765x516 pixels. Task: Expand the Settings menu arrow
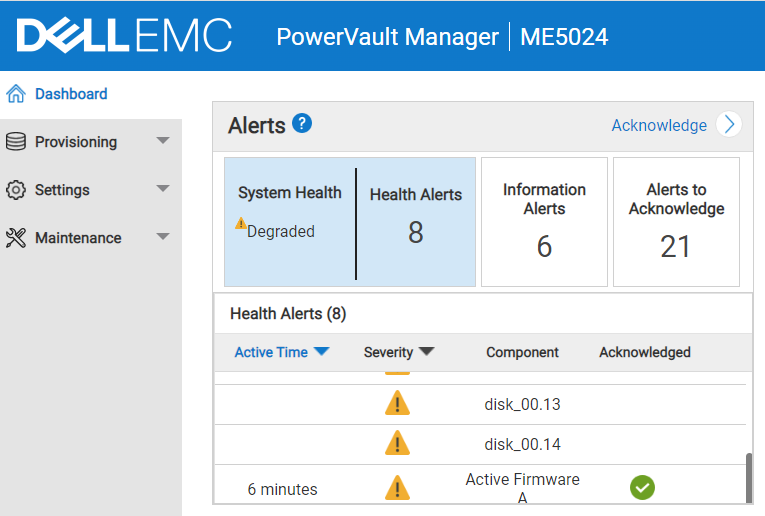pyautogui.click(x=163, y=189)
